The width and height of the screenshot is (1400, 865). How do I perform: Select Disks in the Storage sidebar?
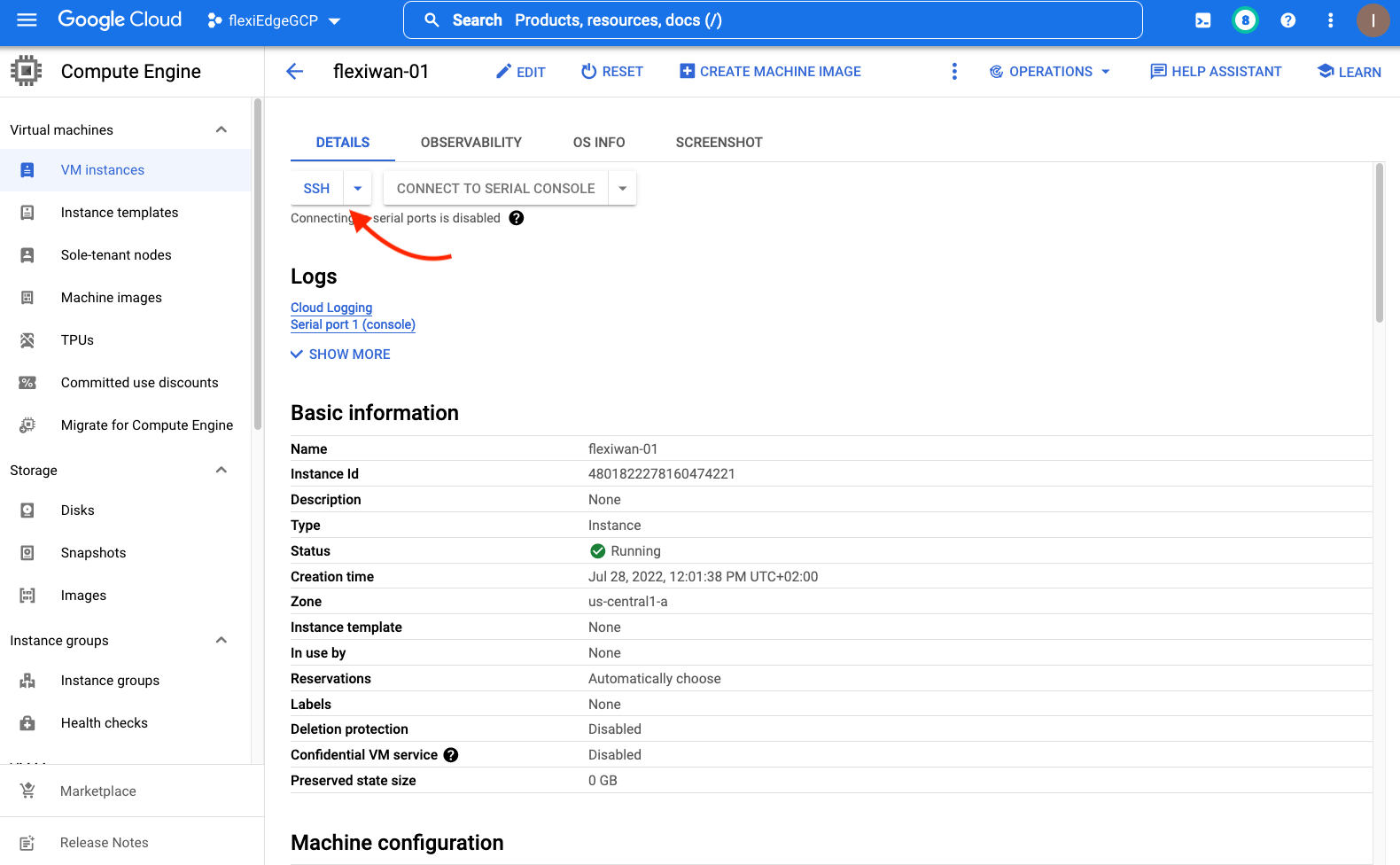78,510
